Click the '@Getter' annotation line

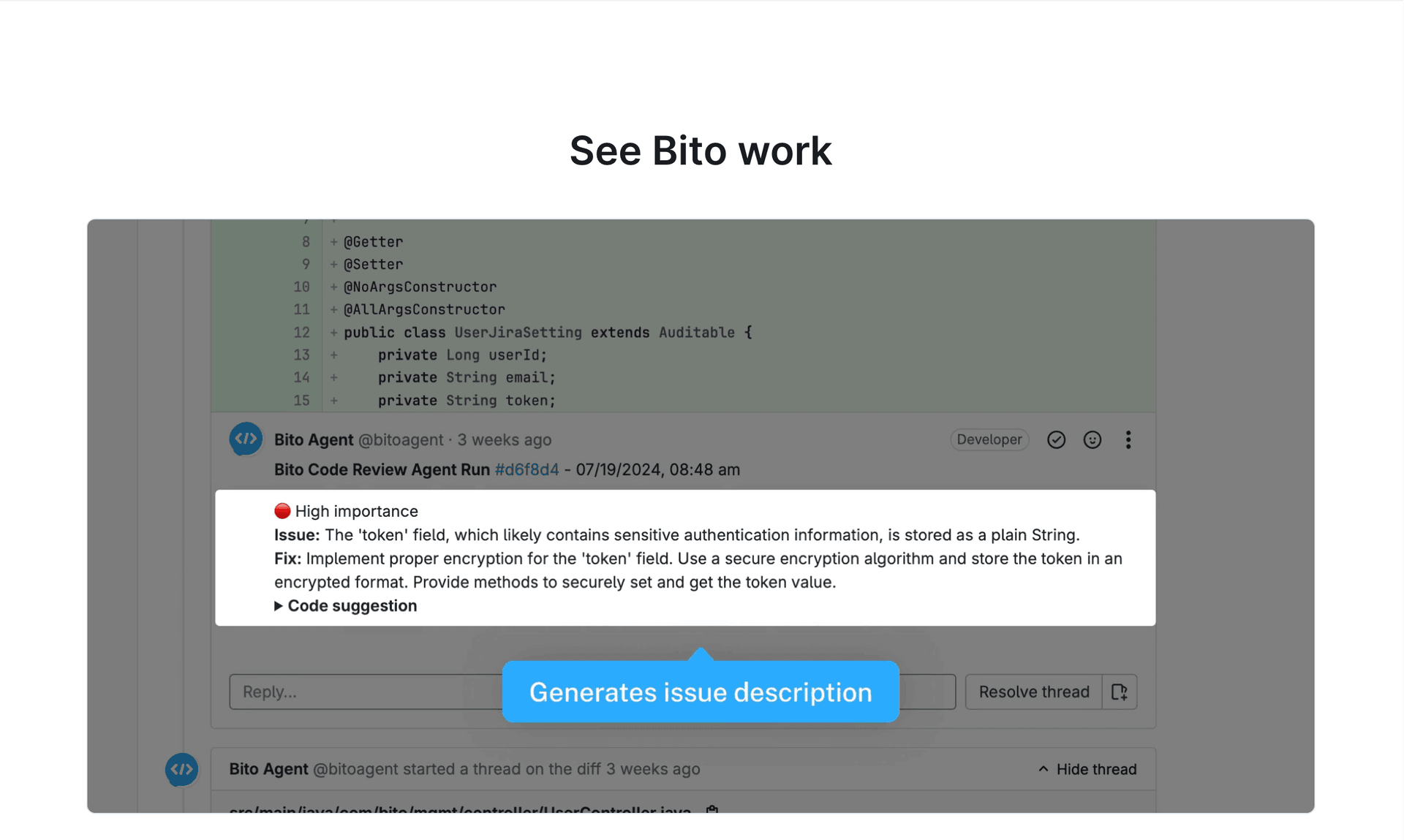373,241
